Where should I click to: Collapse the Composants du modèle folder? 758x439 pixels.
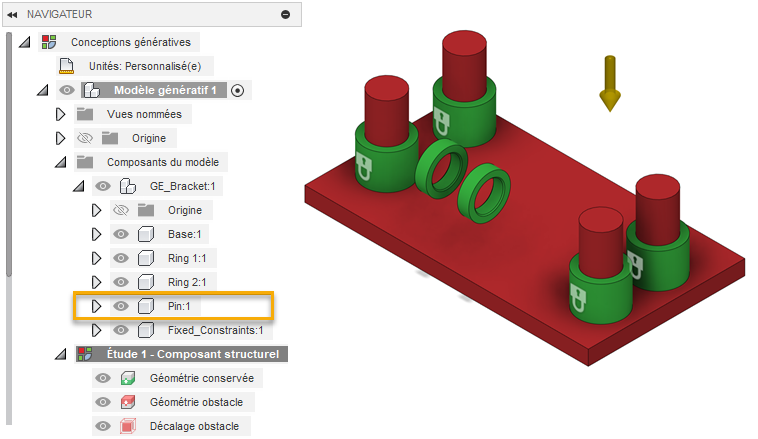[x=60, y=162]
